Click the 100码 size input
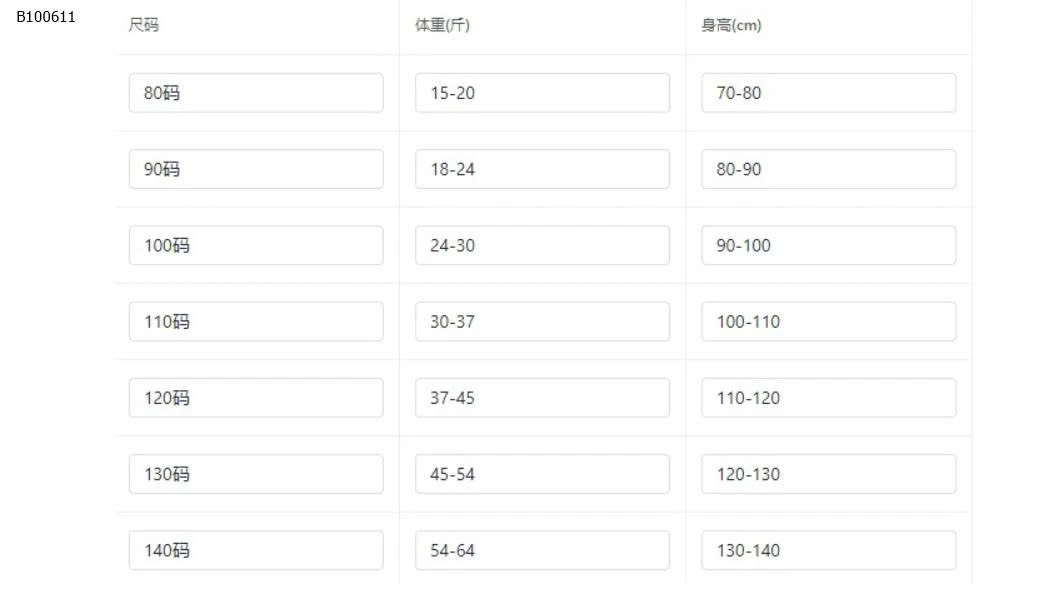Screen dimensions: 1055x613 (x=256, y=245)
